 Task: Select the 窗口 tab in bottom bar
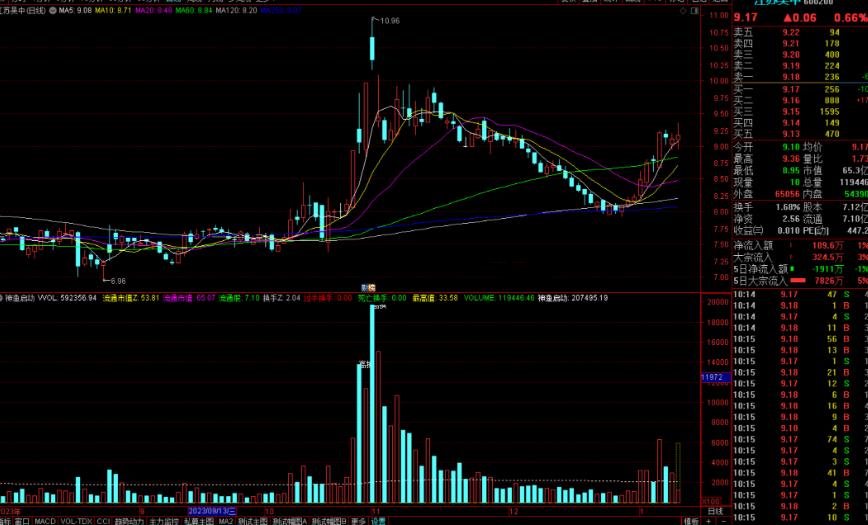click(22, 521)
